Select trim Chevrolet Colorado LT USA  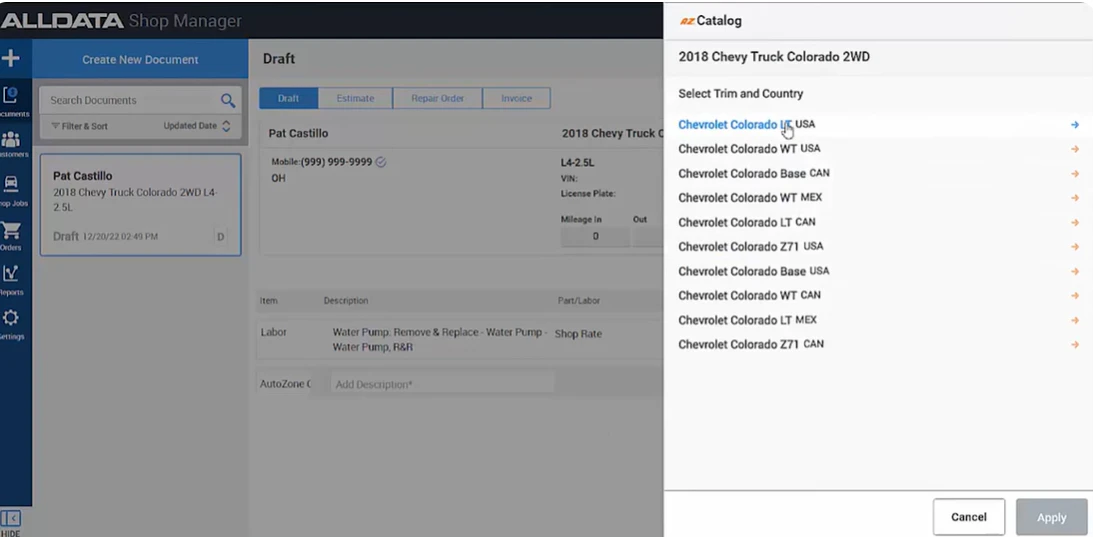(x=747, y=125)
